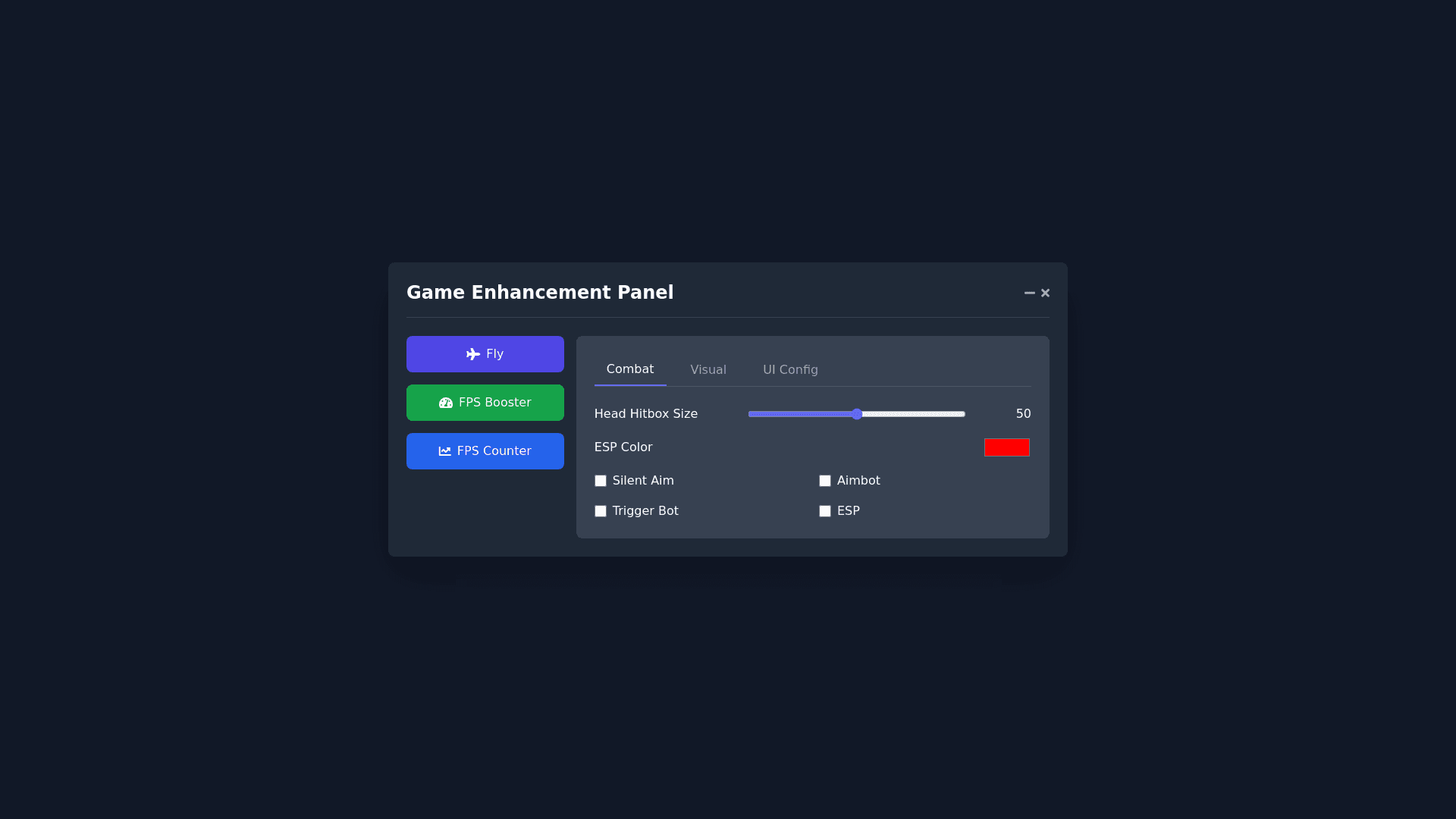
Task: Click the Head Hitbox Size label
Action: coord(646,414)
